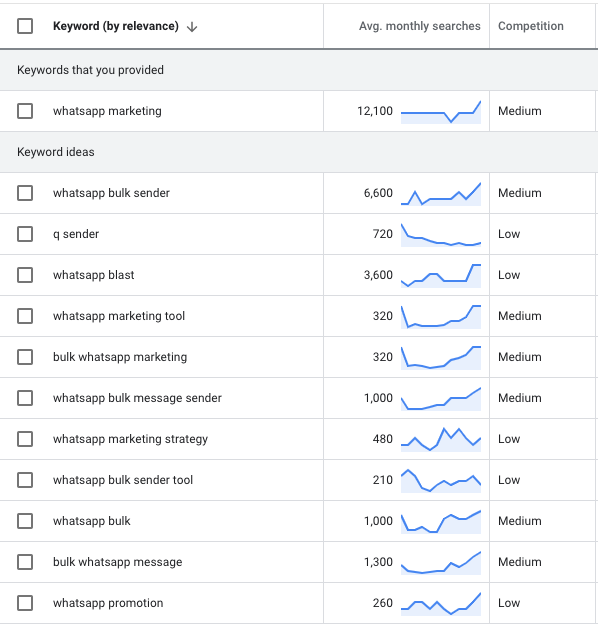Viewport: 598px width, 624px height.
Task: View the whatsapp promotion trend sparkline
Action: [x=441, y=604]
